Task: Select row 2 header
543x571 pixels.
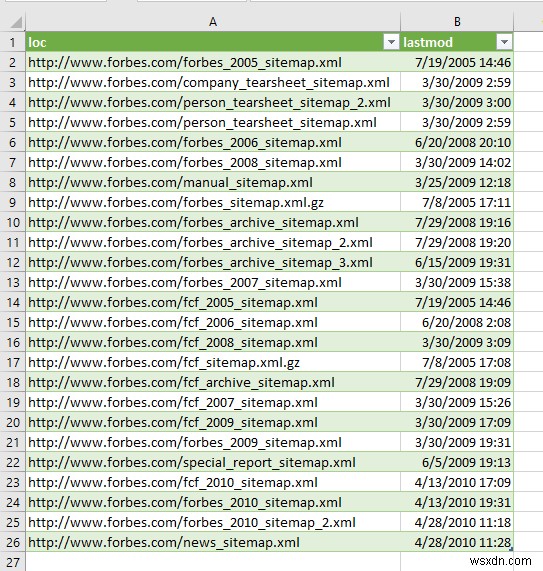Action: click(13, 62)
